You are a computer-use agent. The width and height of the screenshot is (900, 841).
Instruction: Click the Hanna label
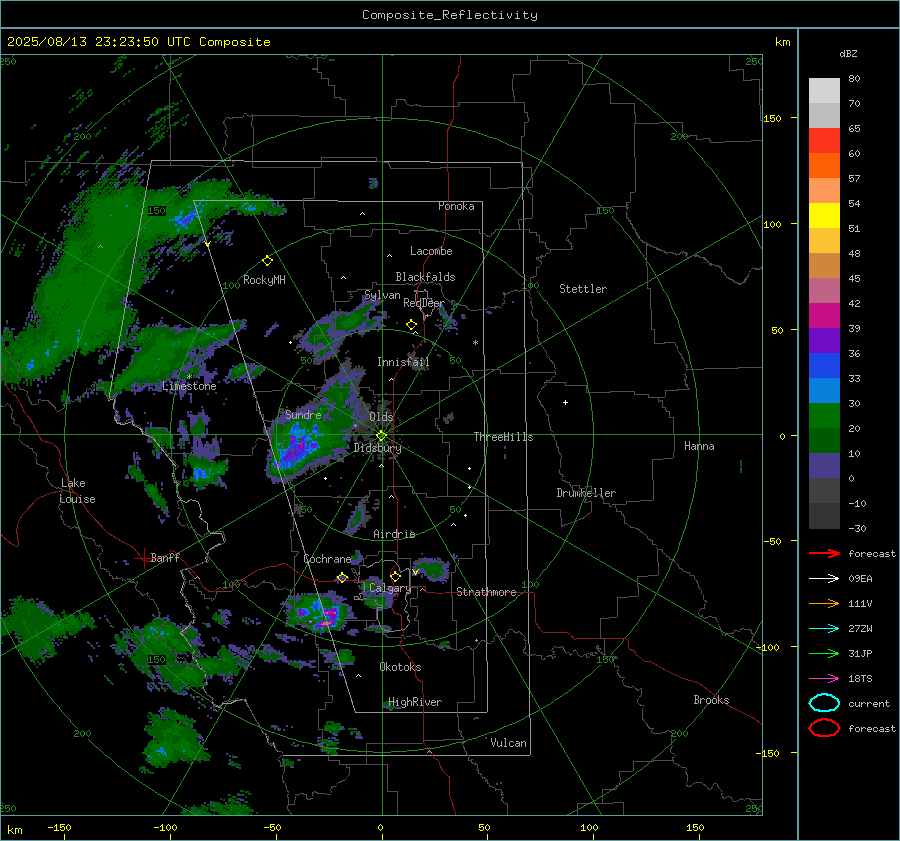[x=699, y=446]
